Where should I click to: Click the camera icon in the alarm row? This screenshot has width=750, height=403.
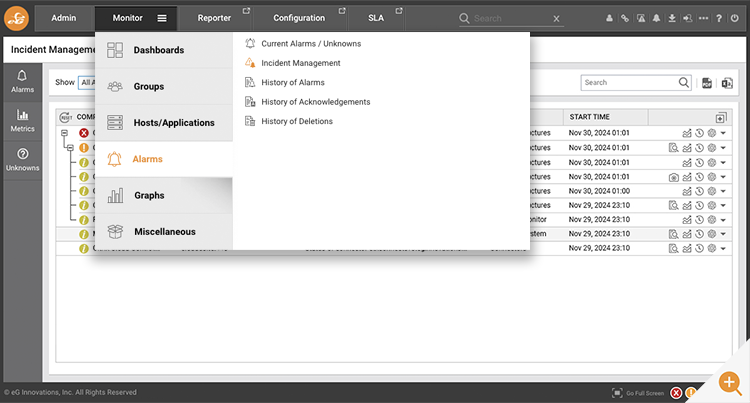[x=673, y=177]
